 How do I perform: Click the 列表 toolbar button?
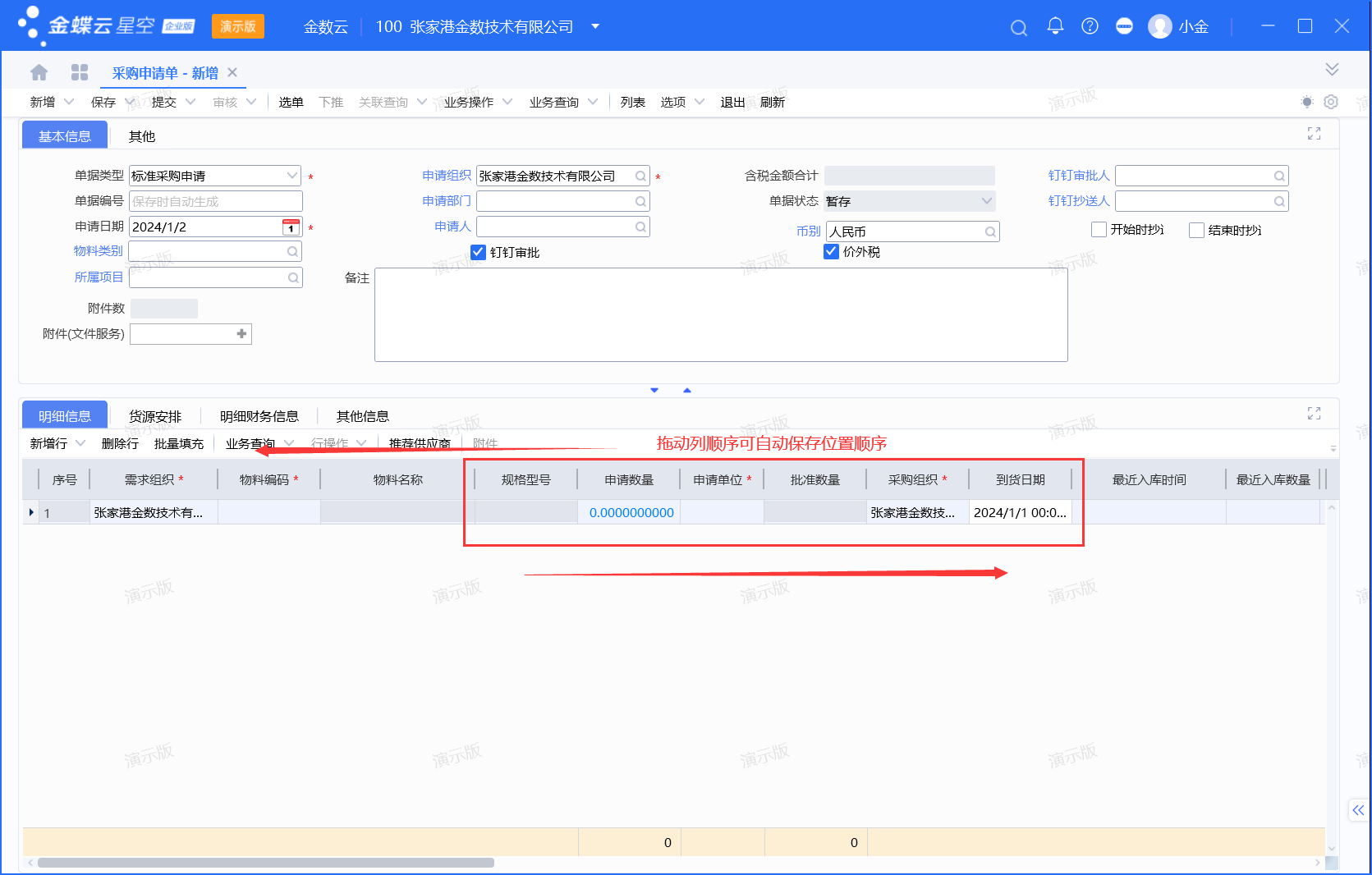tap(633, 102)
